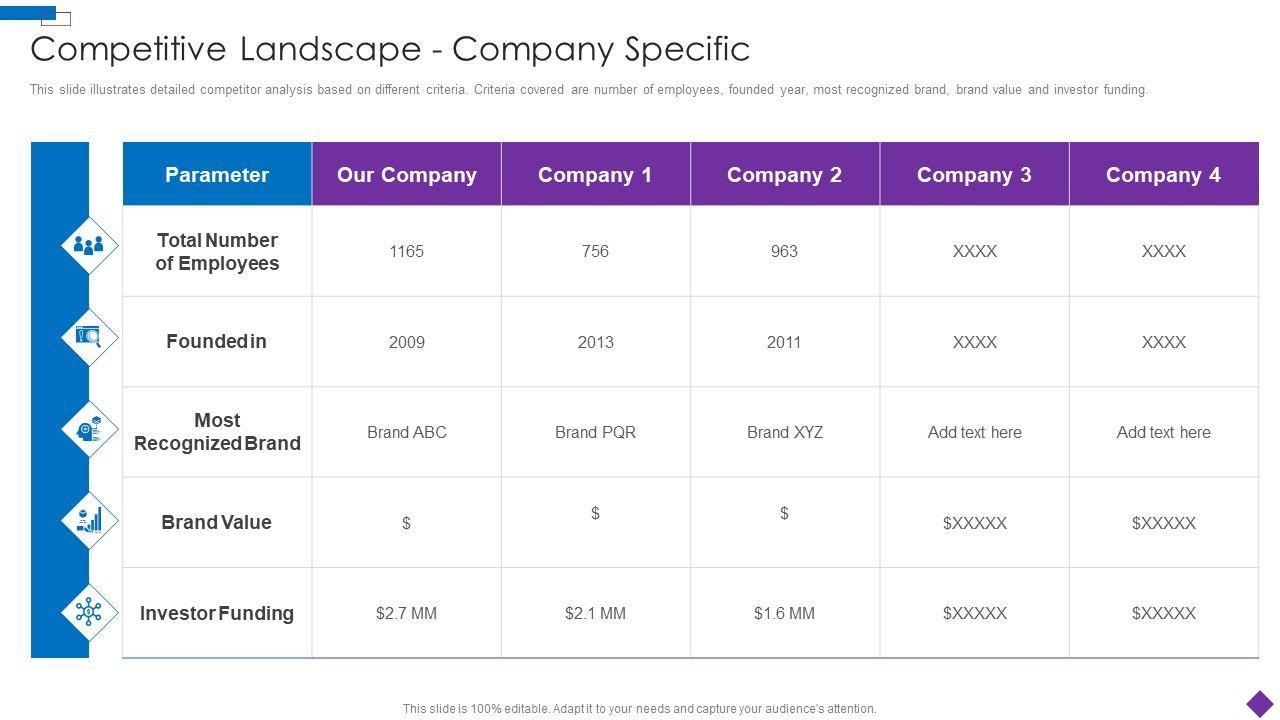Select the Our Company column header
This screenshot has height=720, width=1280.
coord(406,175)
